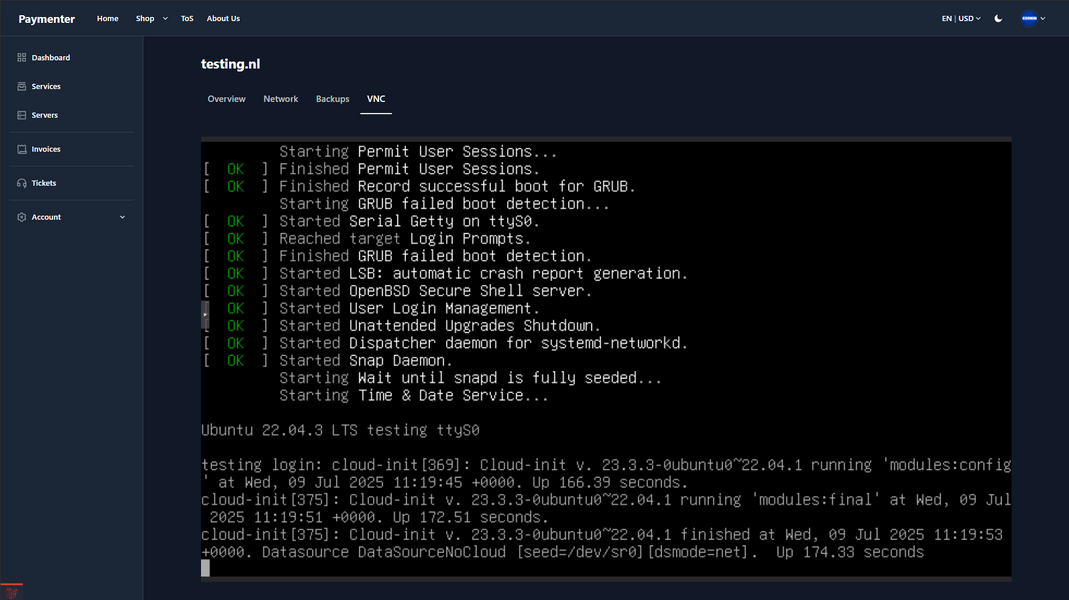The height and width of the screenshot is (600, 1069).
Task: Click the 'Ubuntu 22.04.3 LTS testing ttyS0' line
Action: [x=340, y=430]
